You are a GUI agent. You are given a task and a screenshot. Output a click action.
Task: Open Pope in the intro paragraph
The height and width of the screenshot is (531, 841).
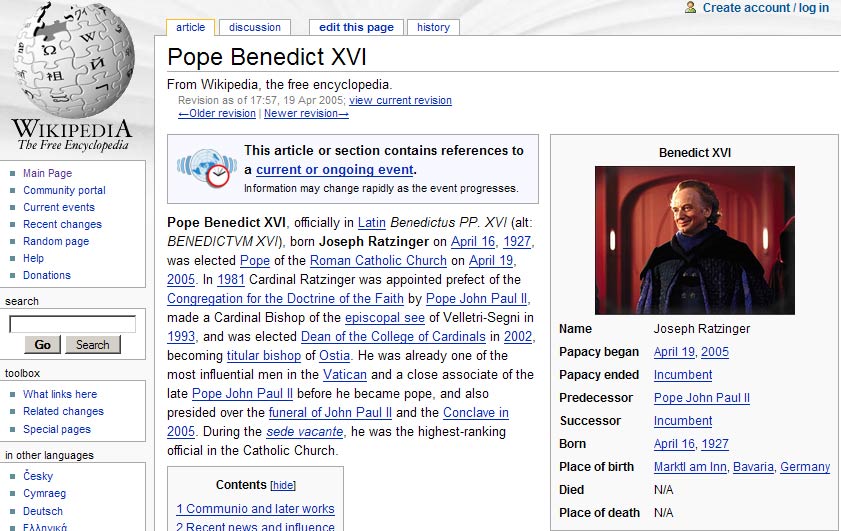click(255, 261)
